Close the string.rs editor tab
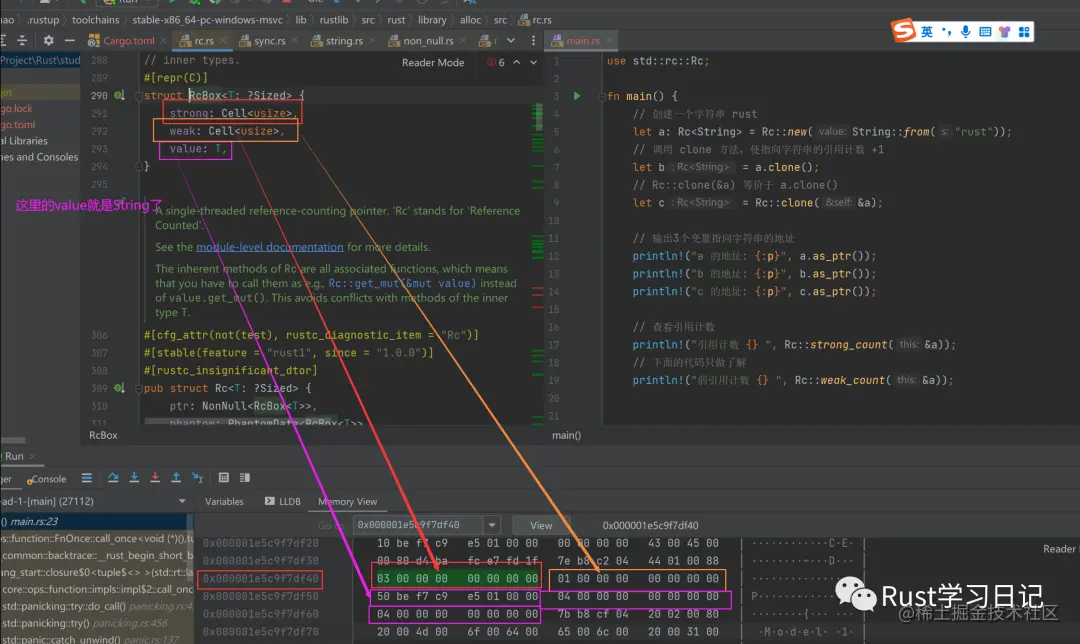The width and height of the screenshot is (1080, 644). coord(372,41)
